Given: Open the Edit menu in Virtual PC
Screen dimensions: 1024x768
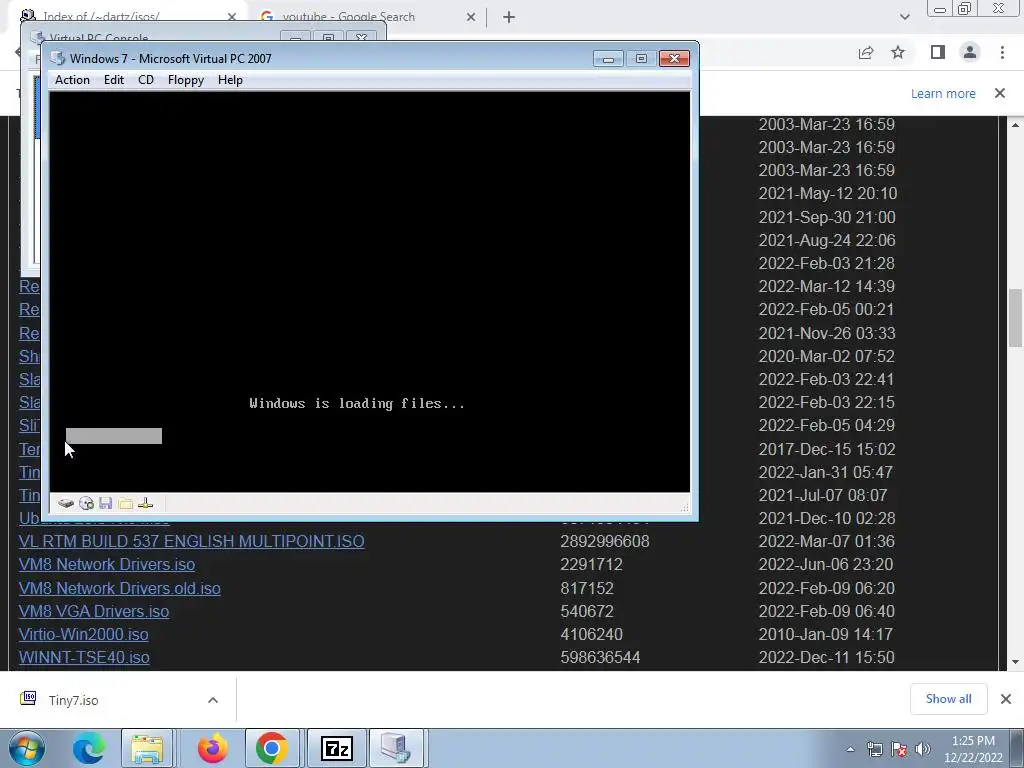Looking at the screenshot, I should 114,80.
